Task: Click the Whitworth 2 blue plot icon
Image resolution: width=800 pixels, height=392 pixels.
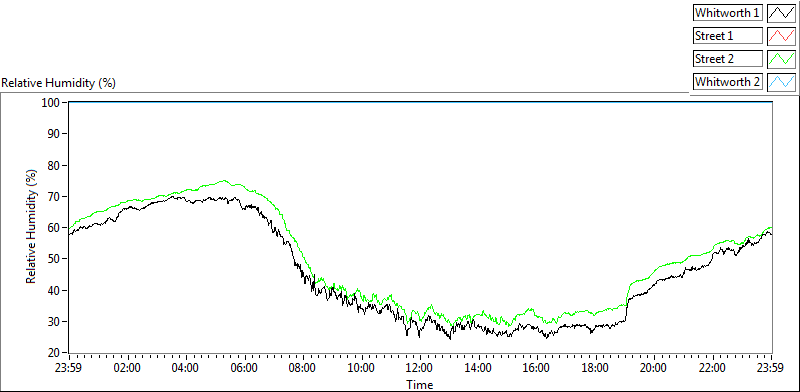Action: [x=781, y=82]
